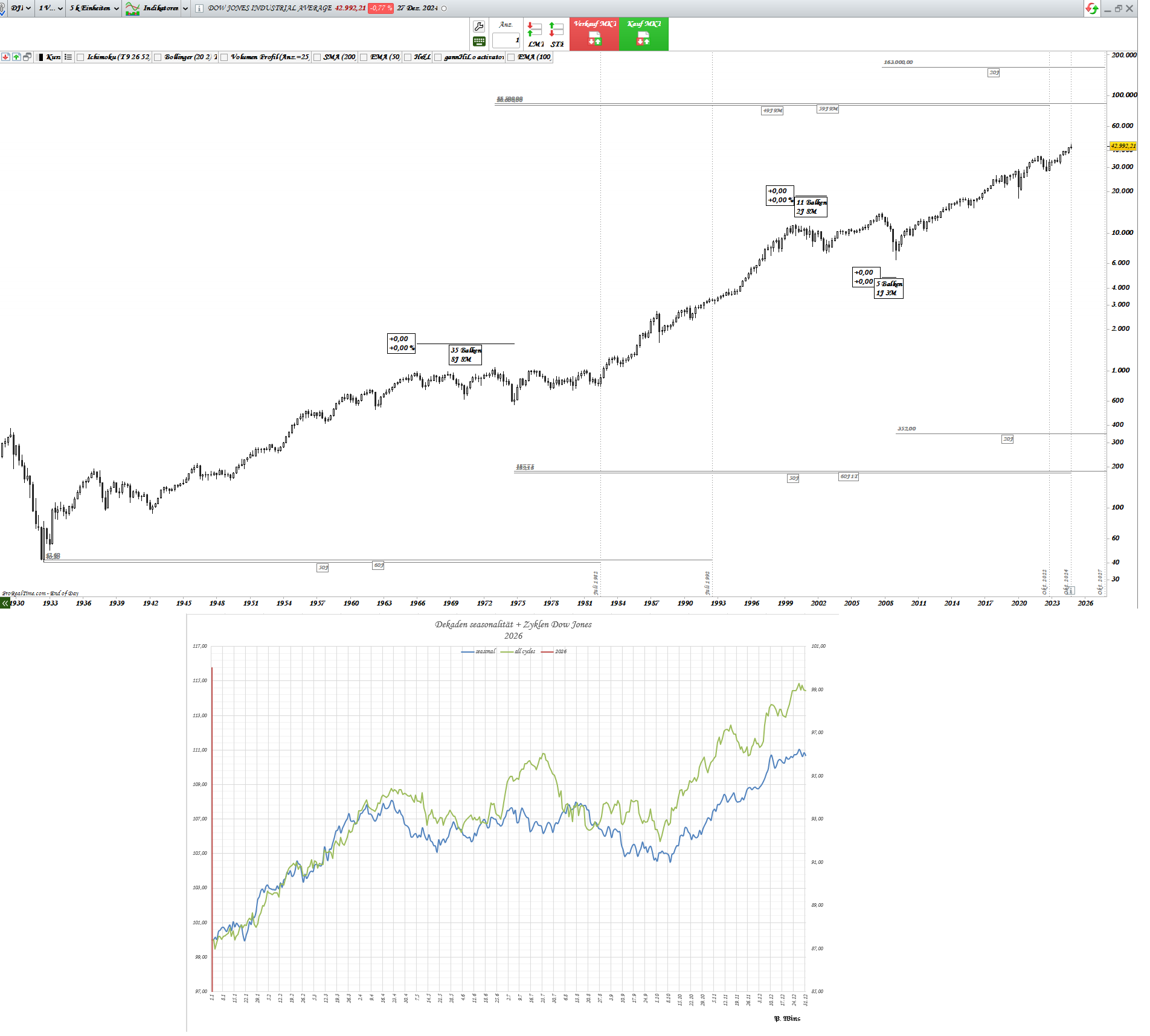Screen dimensions: 1150x1036
Task: Click the Kauf MKT buy button
Action: pyautogui.click(x=644, y=34)
